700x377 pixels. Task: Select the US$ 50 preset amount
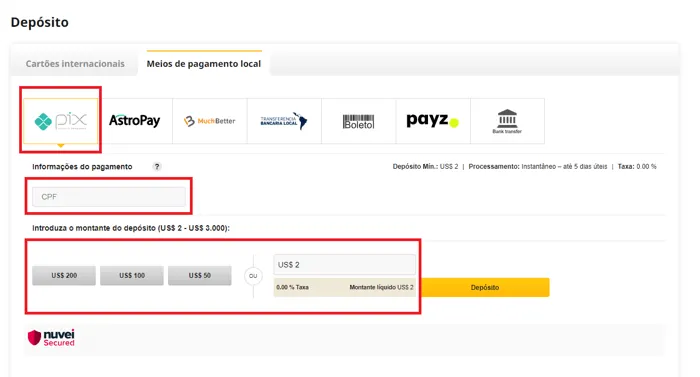point(200,276)
